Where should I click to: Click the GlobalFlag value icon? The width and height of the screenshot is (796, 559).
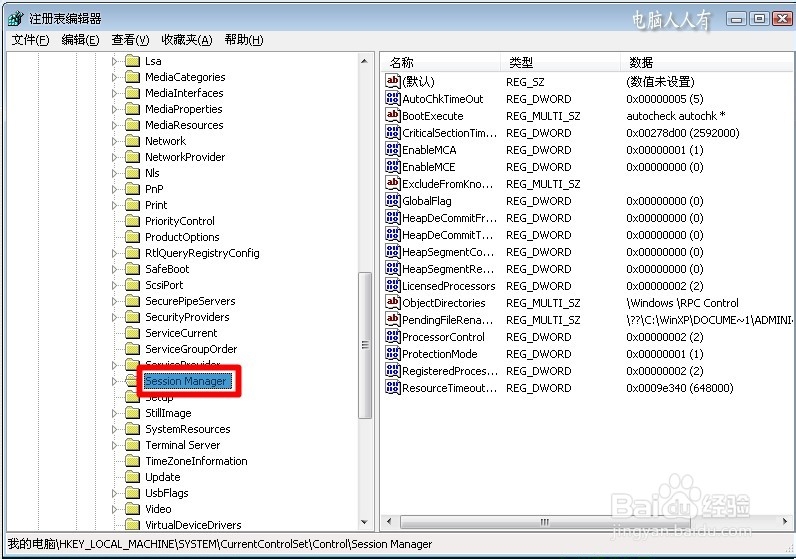click(x=393, y=201)
